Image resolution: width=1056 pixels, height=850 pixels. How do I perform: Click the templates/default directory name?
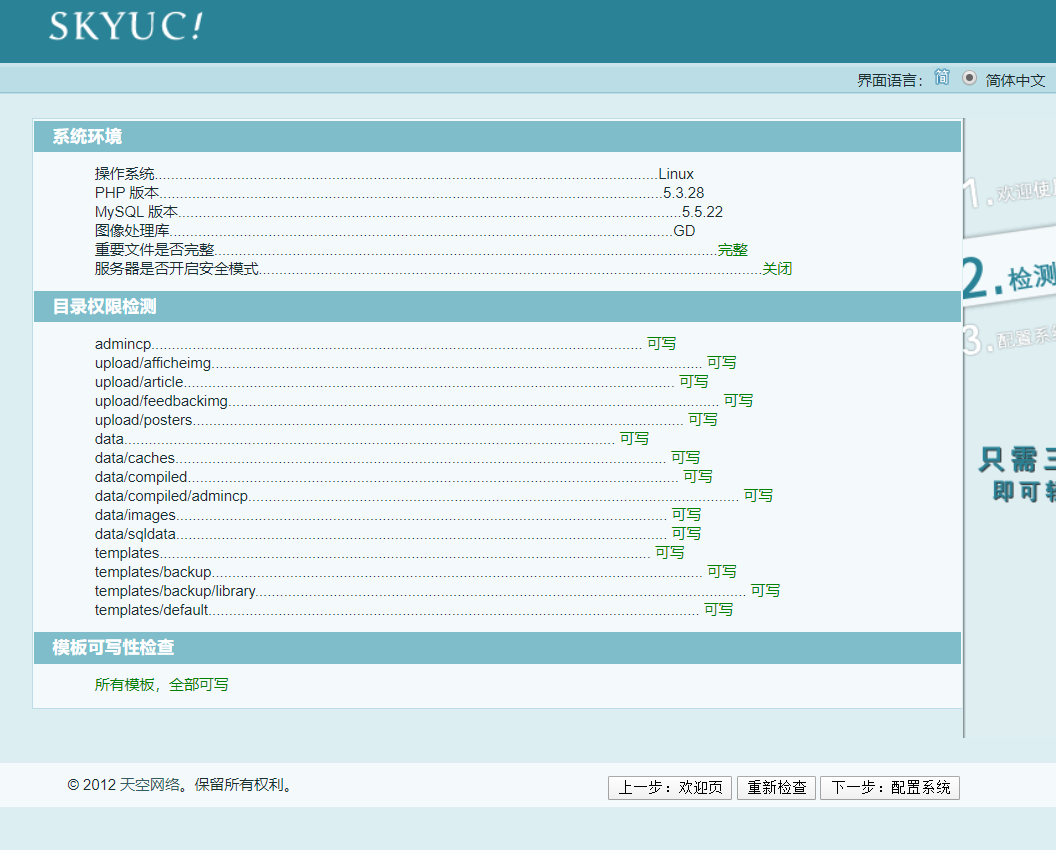(x=152, y=610)
